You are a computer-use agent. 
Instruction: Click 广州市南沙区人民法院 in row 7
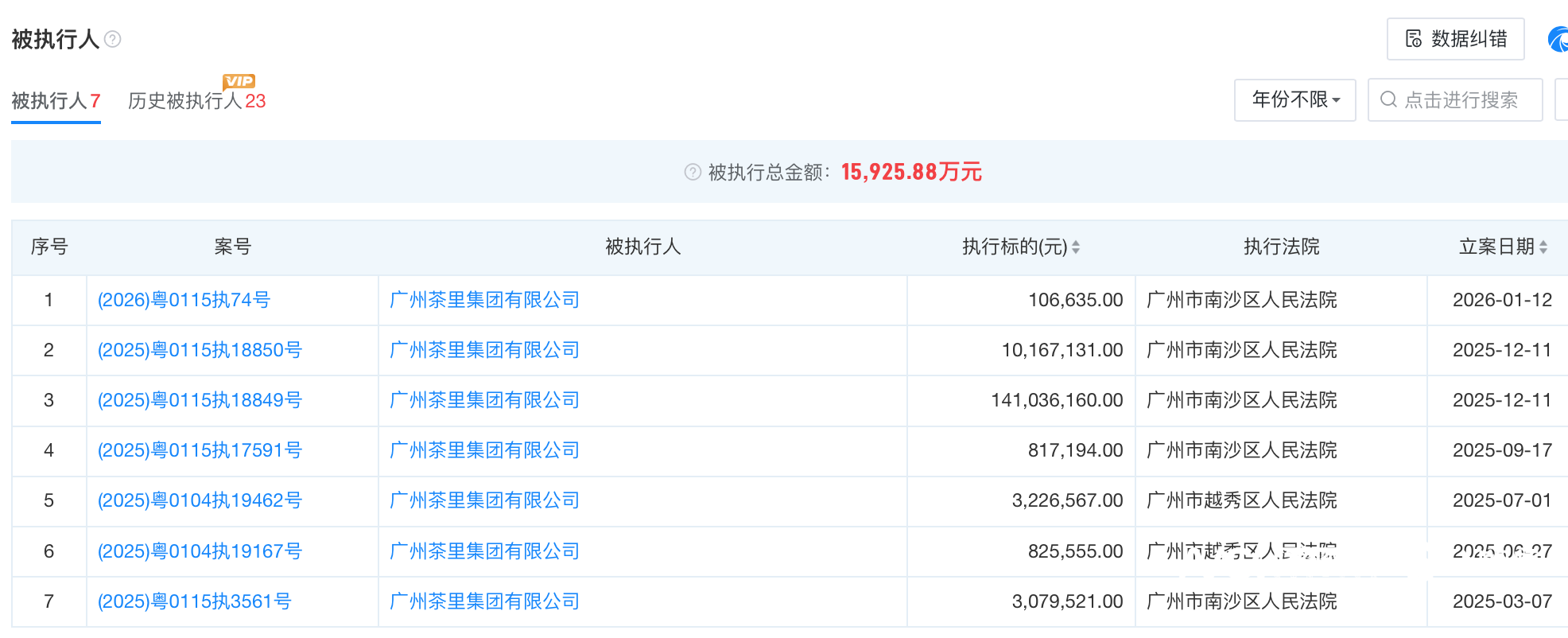tap(1242, 601)
